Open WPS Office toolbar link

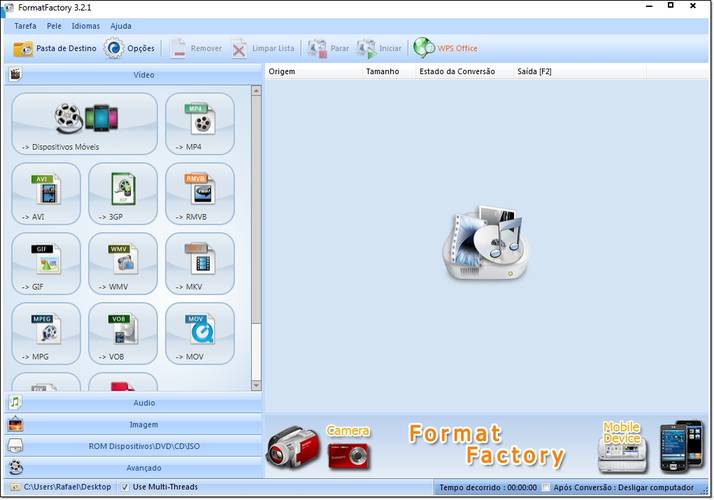tap(445, 48)
